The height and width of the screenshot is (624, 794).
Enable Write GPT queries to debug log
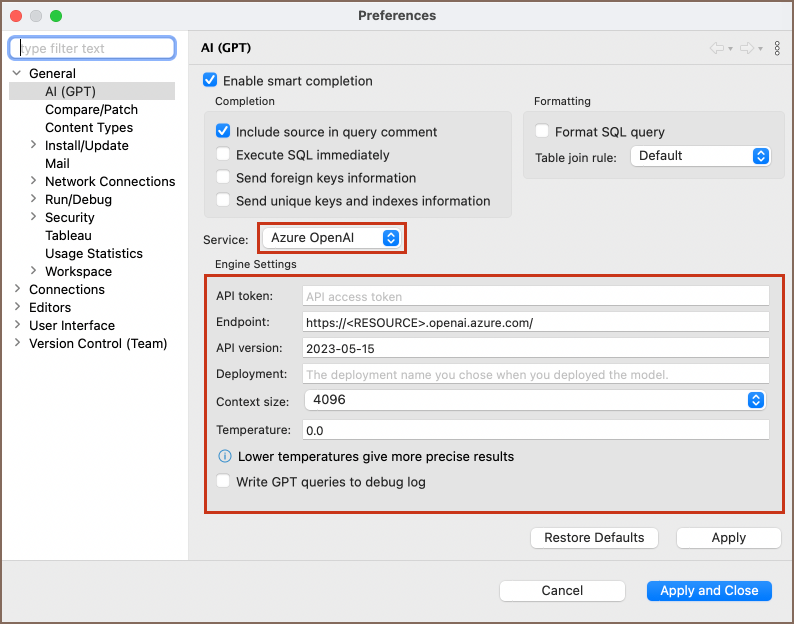click(x=223, y=482)
